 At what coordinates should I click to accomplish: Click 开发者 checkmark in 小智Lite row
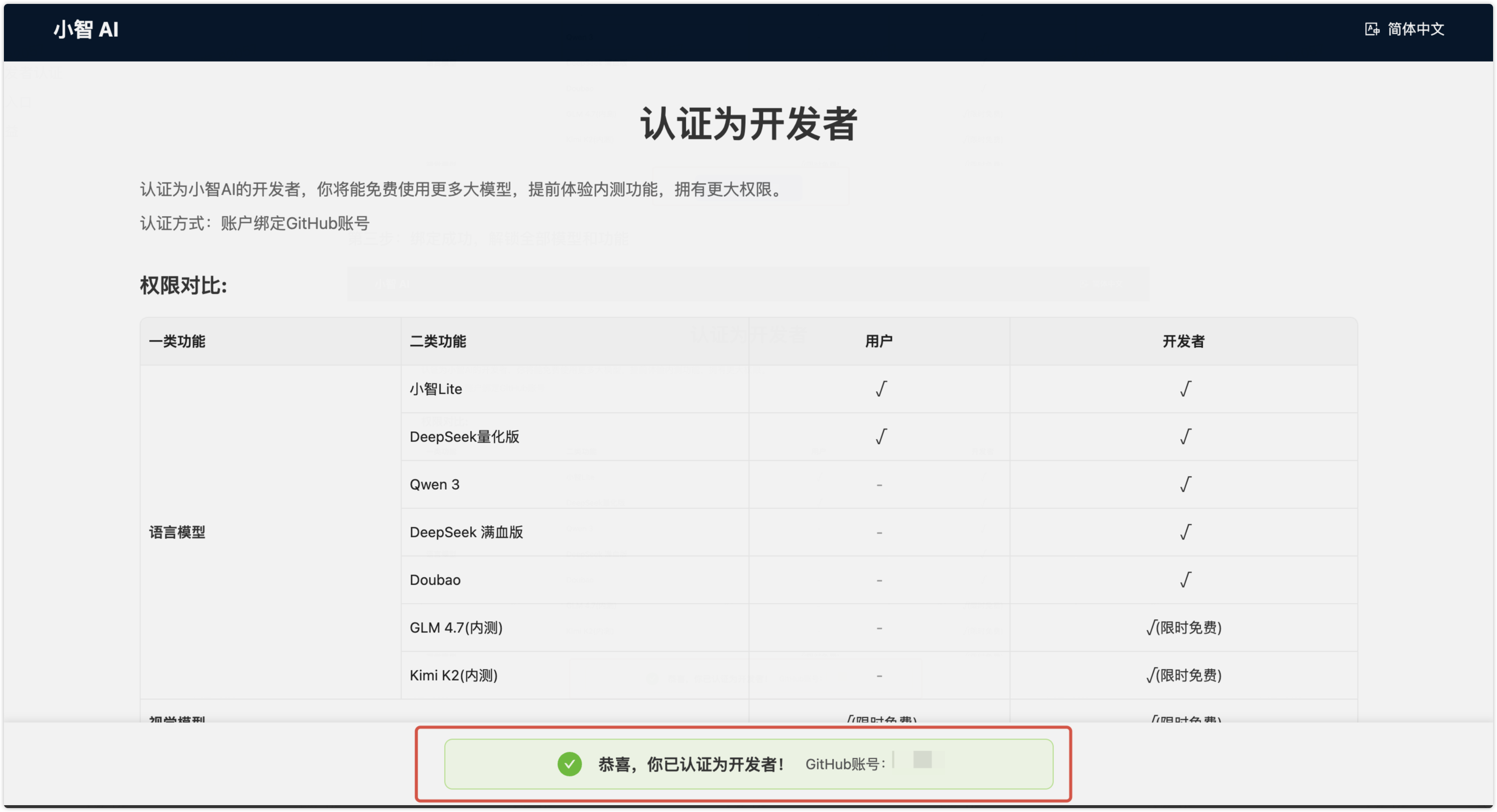(1185, 389)
